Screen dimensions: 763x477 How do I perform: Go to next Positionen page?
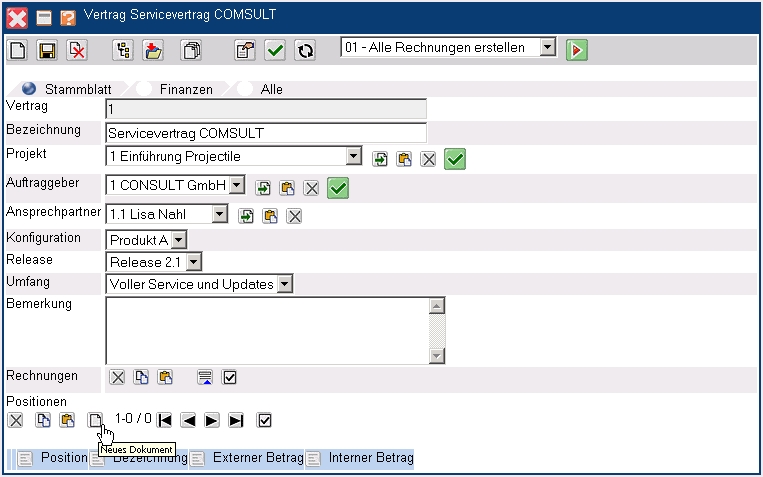pos(212,420)
